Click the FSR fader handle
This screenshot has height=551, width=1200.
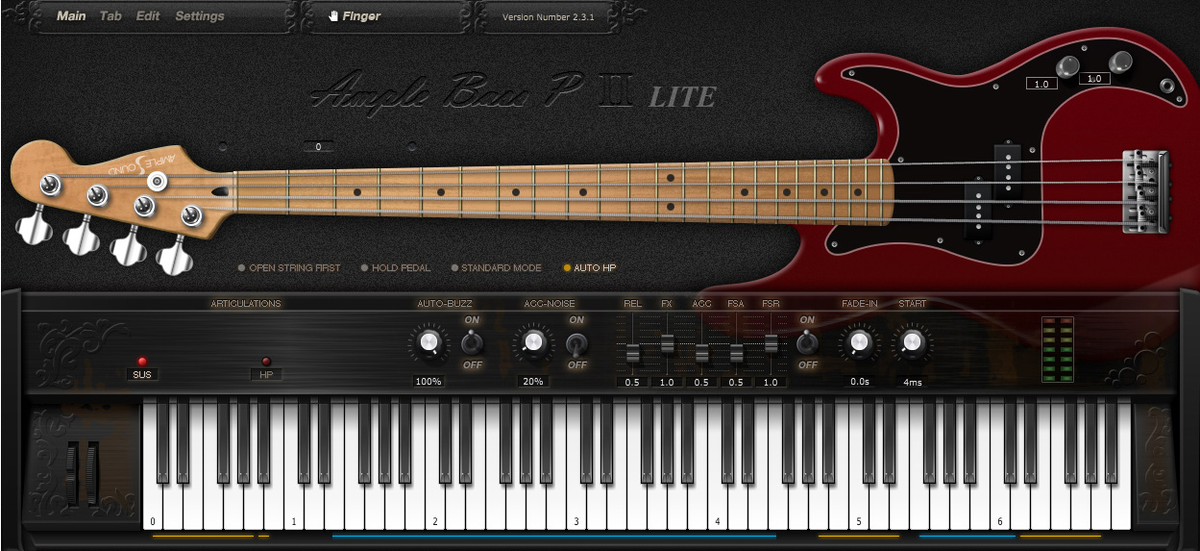click(771, 343)
